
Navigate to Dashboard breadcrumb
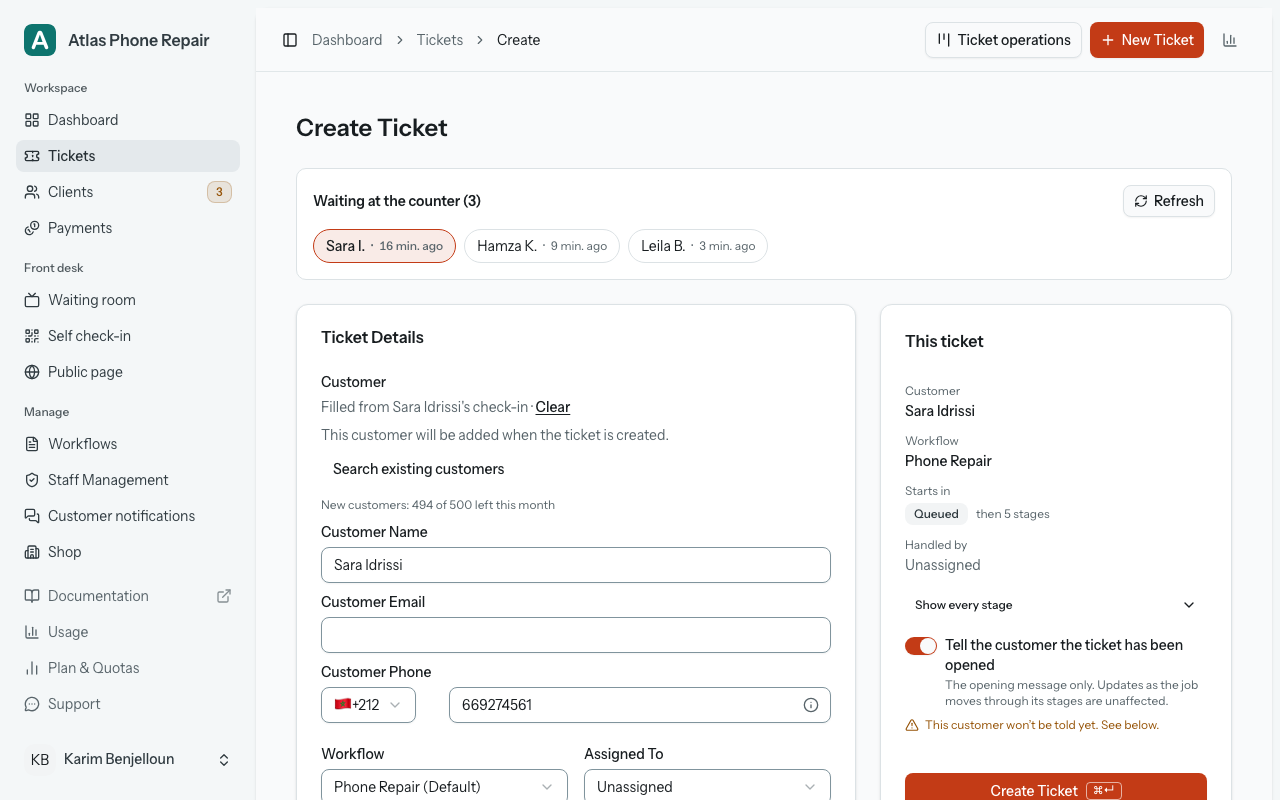pyautogui.click(x=347, y=40)
